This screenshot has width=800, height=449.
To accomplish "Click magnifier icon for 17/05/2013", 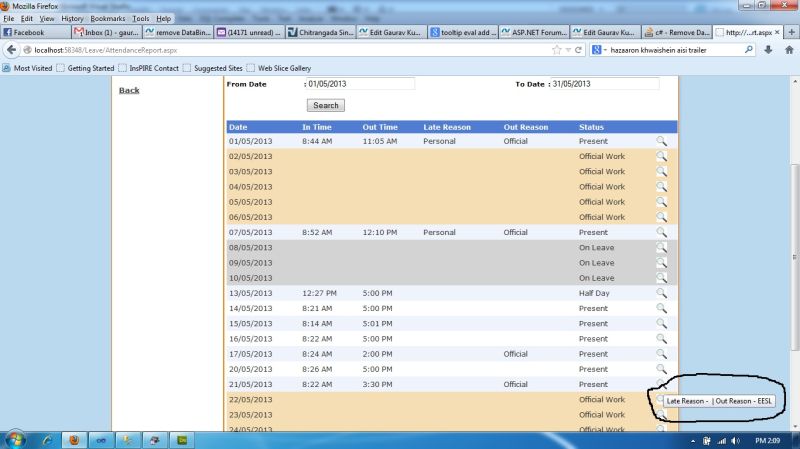I will click(x=661, y=354).
